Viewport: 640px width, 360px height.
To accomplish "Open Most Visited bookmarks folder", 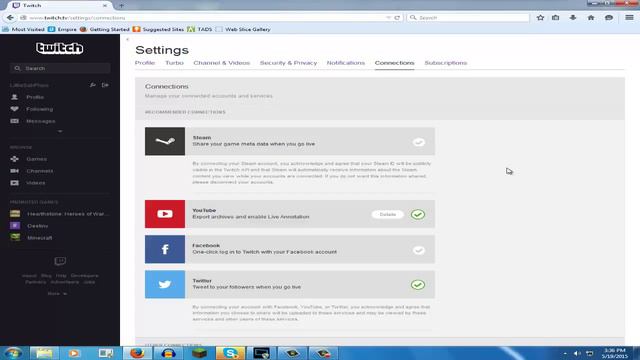I will [x=24, y=29].
